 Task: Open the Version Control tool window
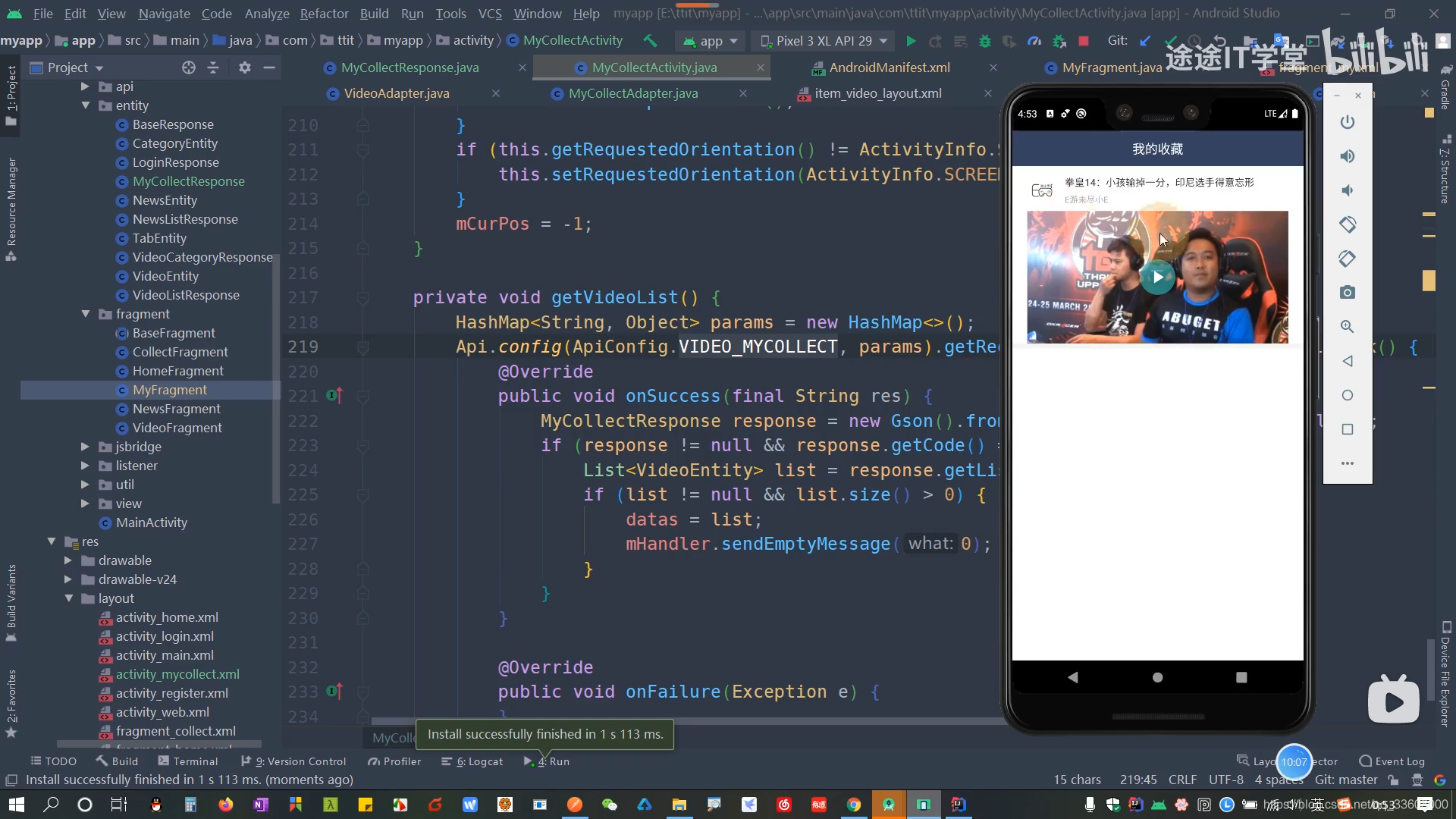coord(293,761)
